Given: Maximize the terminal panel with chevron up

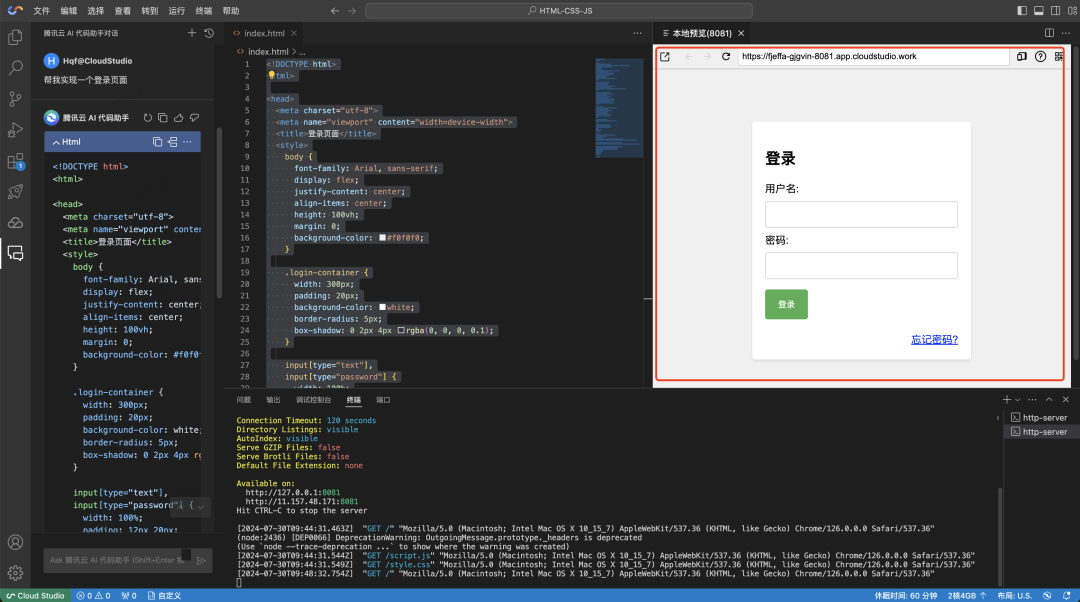Looking at the screenshot, I should [1049, 399].
